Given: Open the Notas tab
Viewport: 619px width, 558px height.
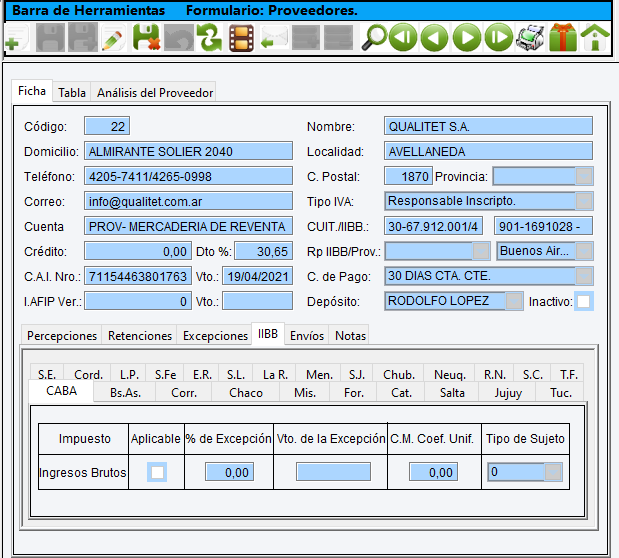Looking at the screenshot, I should point(351,336).
